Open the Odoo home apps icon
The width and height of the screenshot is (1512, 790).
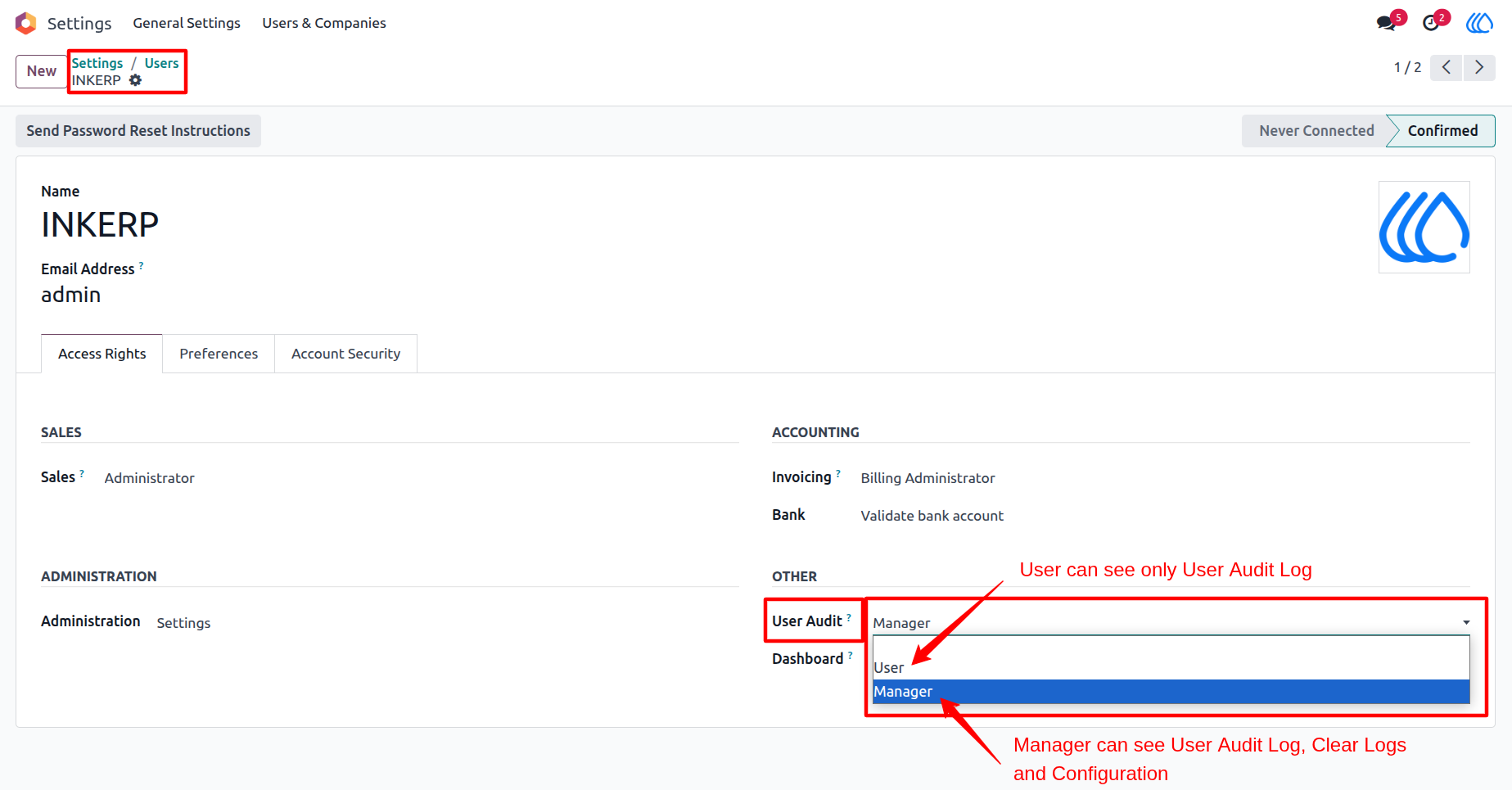(x=26, y=23)
